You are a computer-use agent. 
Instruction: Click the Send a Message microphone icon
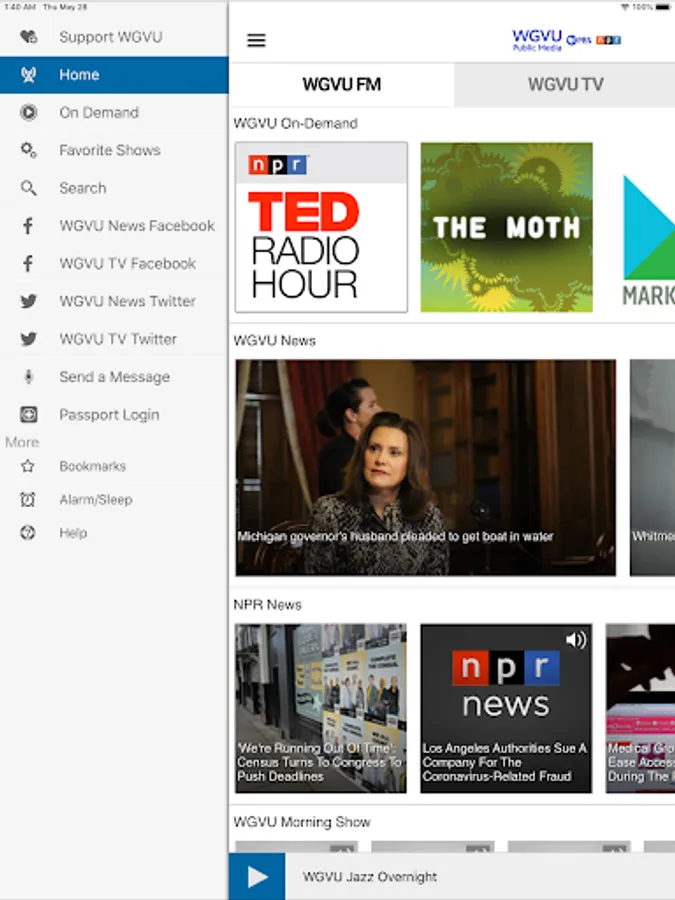(x=28, y=377)
